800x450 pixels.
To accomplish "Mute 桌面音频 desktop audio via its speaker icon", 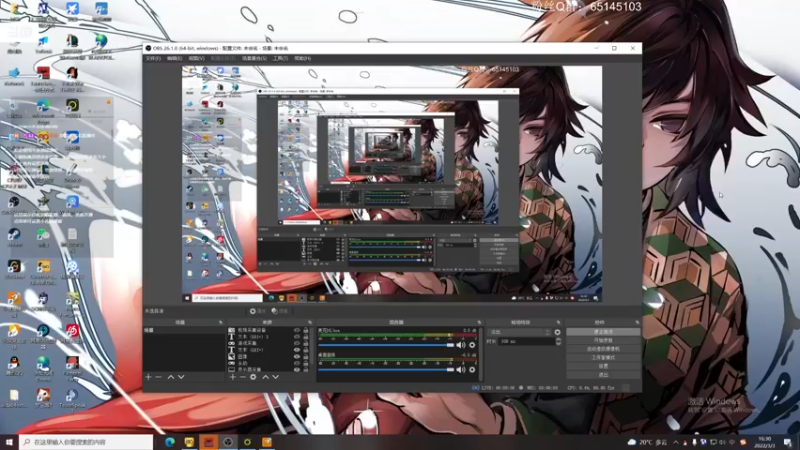I will pos(461,369).
